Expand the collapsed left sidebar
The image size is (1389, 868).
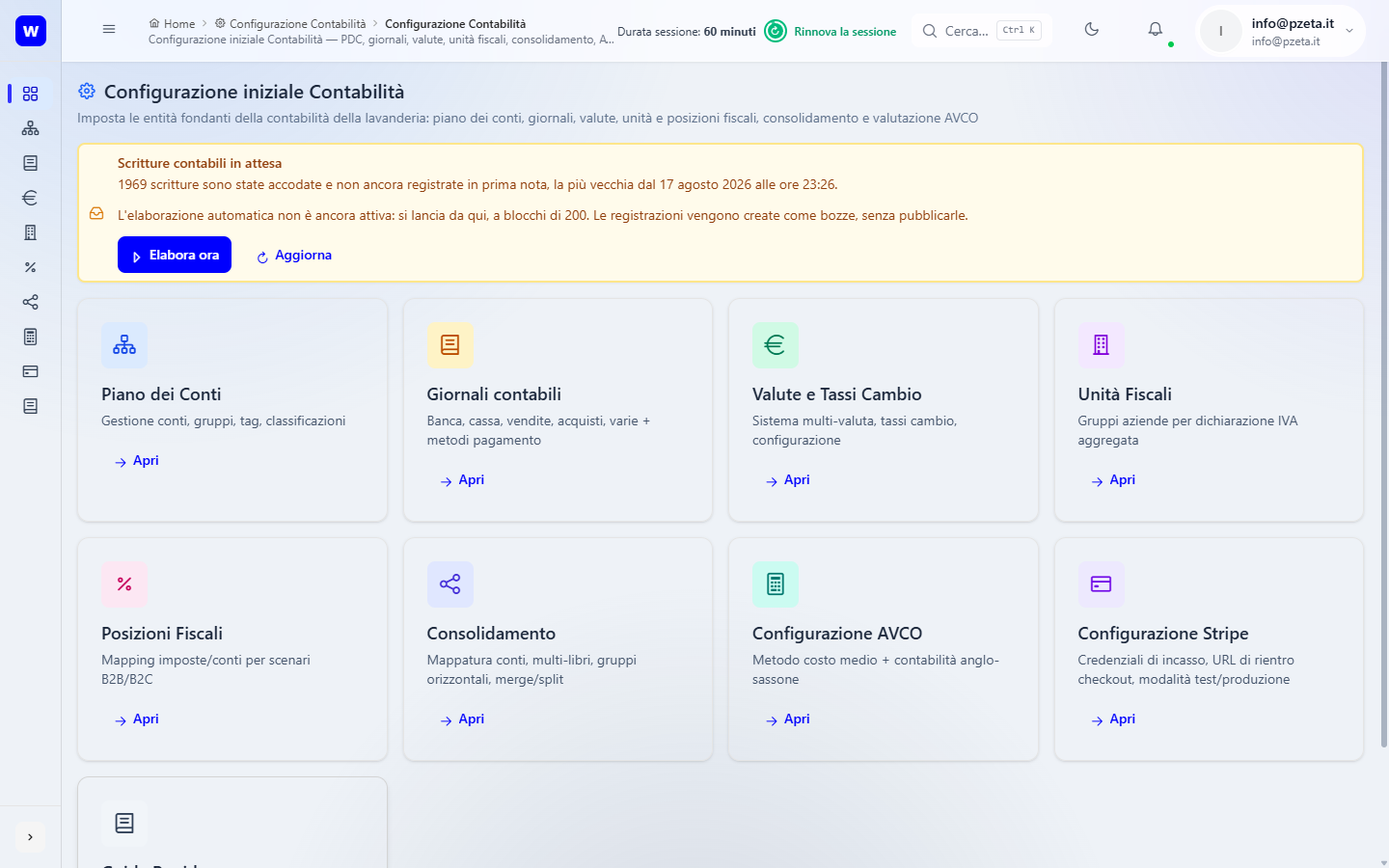pyautogui.click(x=30, y=837)
